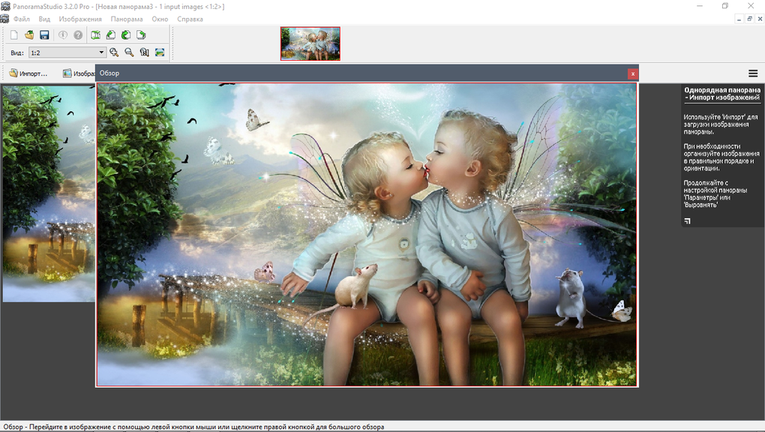765x432 pixels.
Task: Restore the inner document window
Action: [749, 19]
